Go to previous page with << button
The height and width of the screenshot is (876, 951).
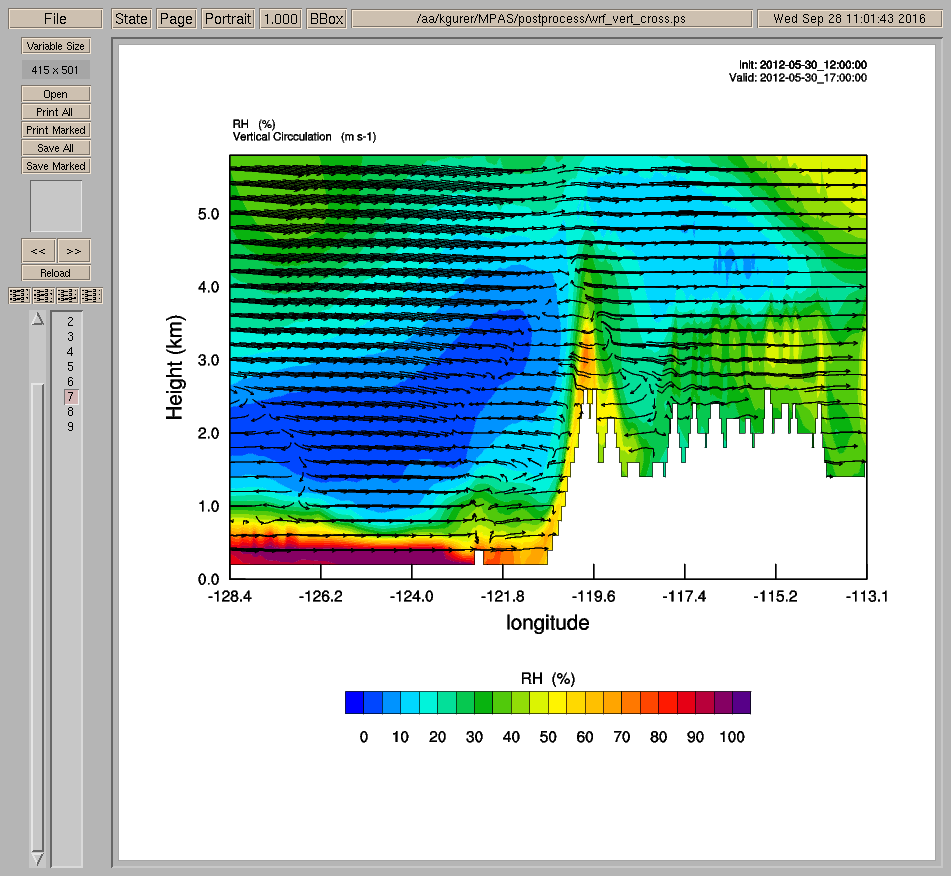point(38,250)
